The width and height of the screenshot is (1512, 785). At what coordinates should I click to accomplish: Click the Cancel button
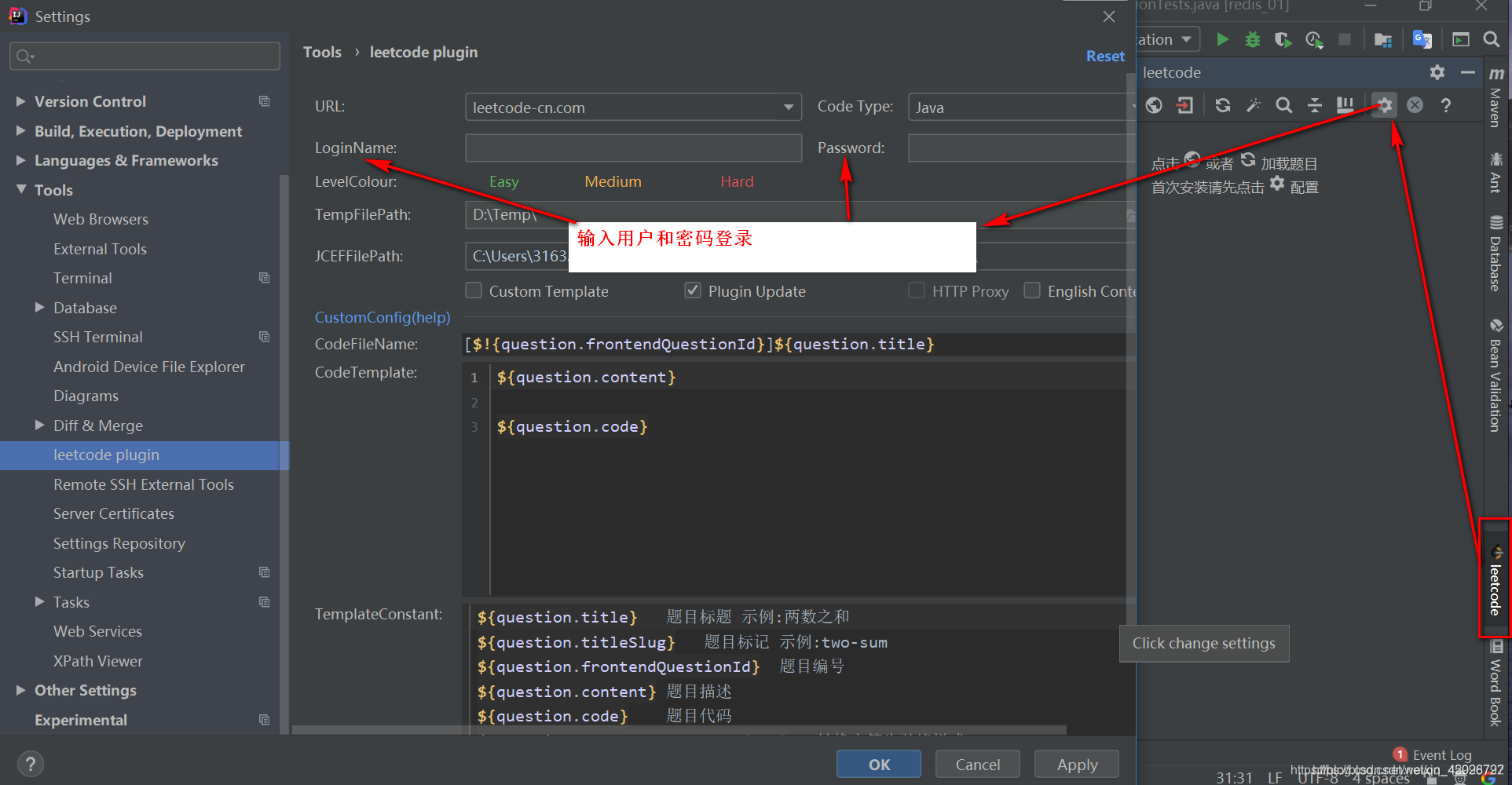click(978, 764)
